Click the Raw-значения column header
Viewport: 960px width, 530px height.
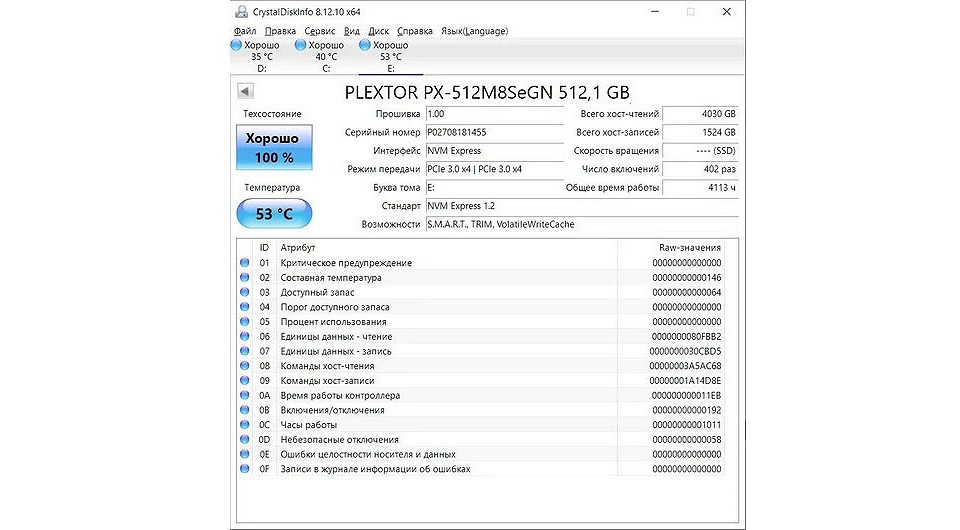click(x=671, y=247)
